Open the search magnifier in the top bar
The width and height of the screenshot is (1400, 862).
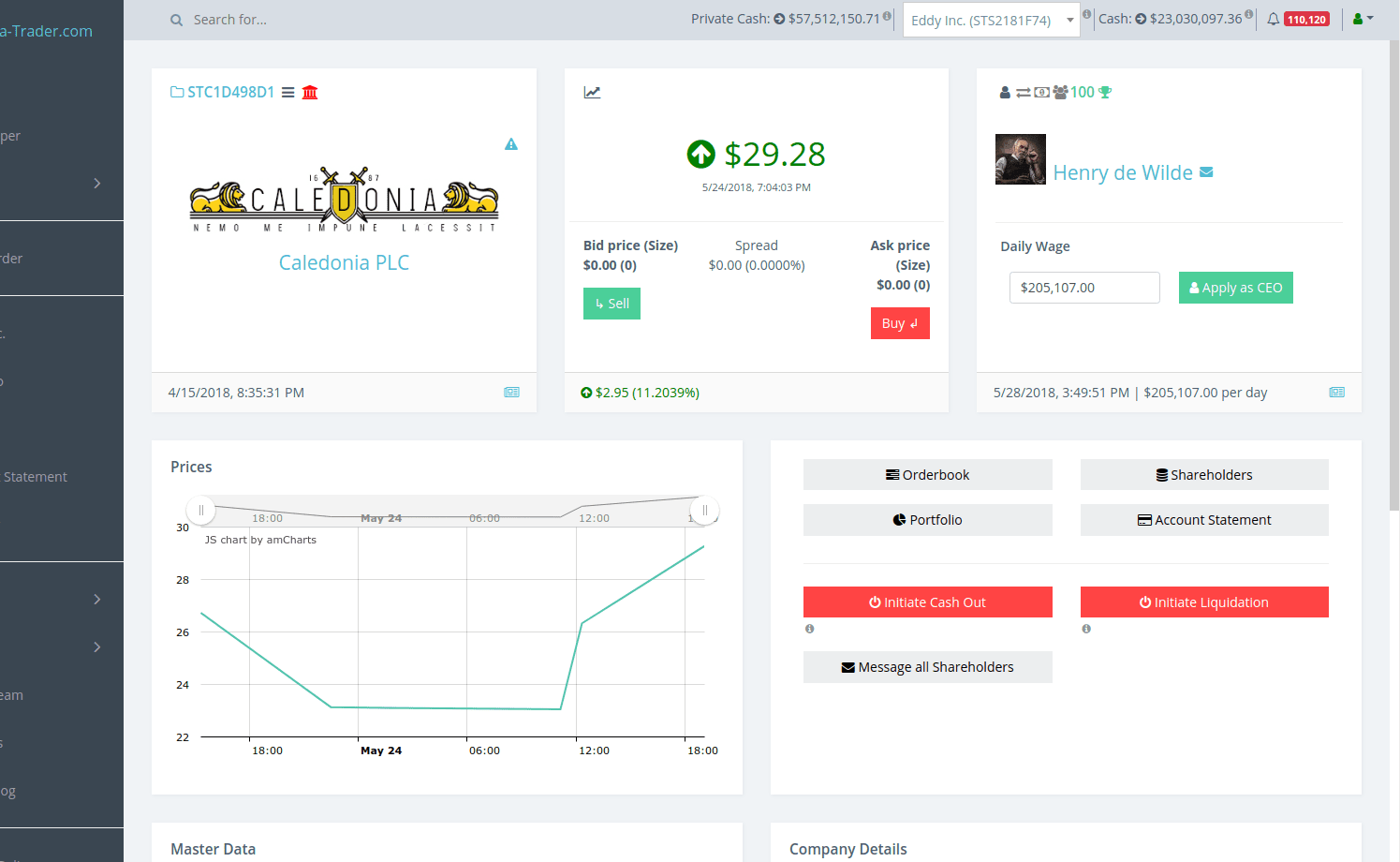pyautogui.click(x=175, y=19)
